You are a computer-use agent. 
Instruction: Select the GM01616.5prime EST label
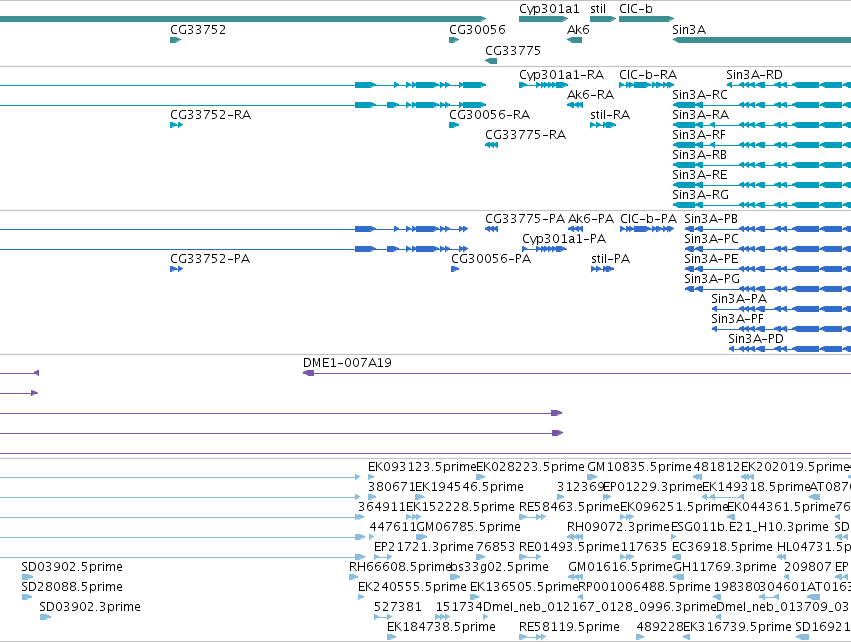click(621, 567)
